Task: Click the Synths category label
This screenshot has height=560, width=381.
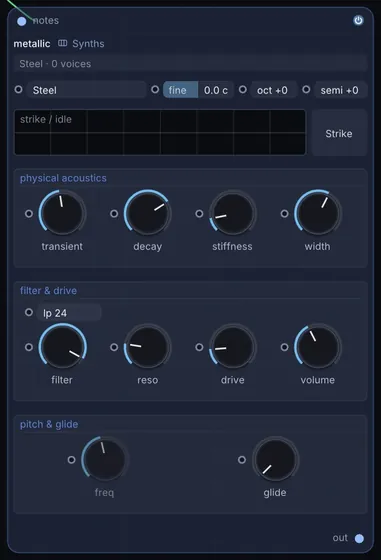Action: click(x=88, y=44)
